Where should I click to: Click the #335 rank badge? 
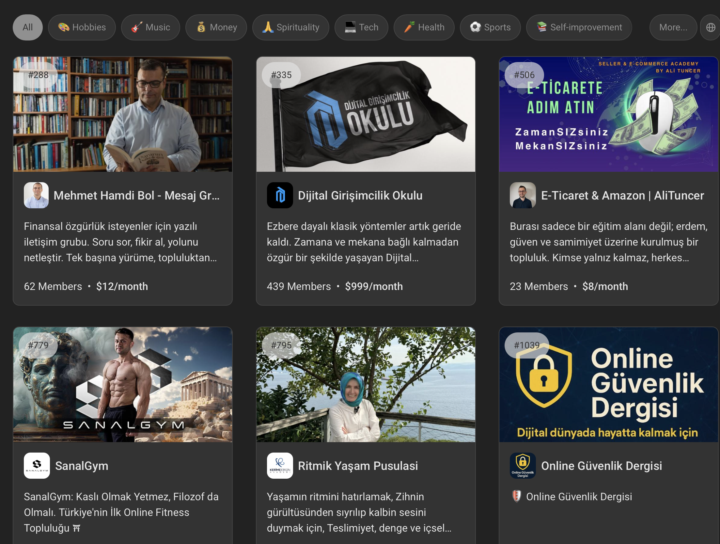click(x=281, y=74)
